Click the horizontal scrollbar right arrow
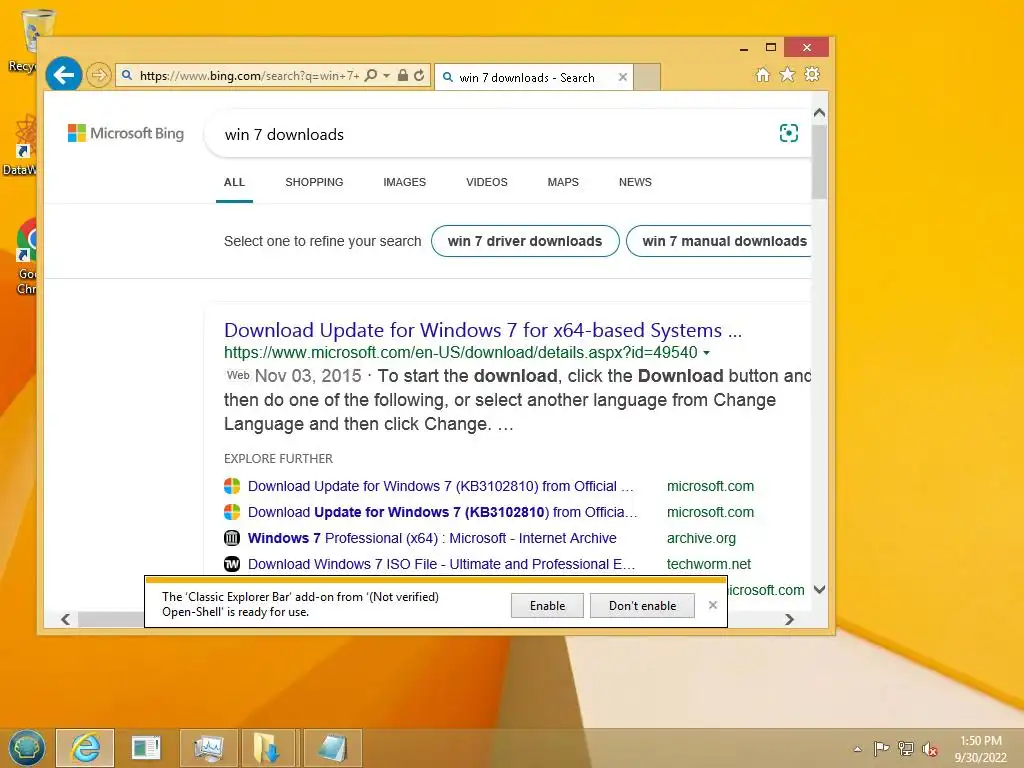The height and width of the screenshot is (768, 1024). [789, 619]
